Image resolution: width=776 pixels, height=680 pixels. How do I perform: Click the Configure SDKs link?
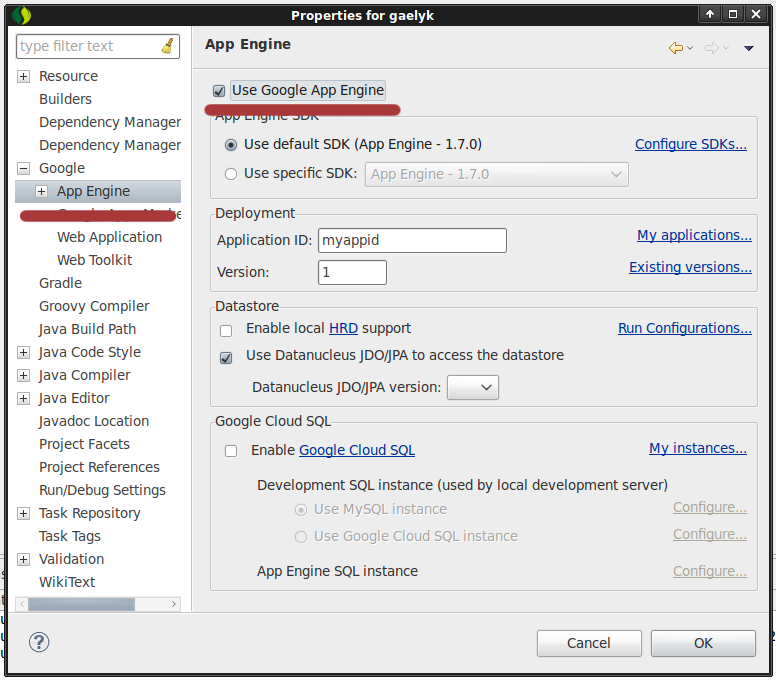(691, 144)
